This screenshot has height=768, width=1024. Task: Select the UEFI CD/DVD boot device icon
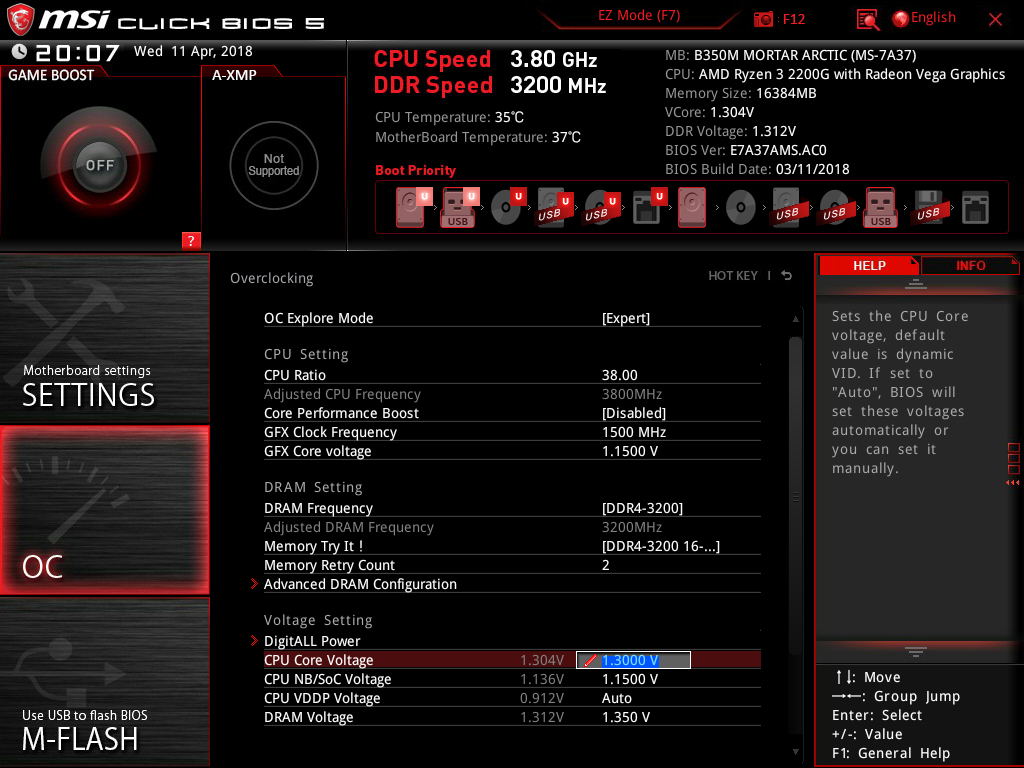507,208
